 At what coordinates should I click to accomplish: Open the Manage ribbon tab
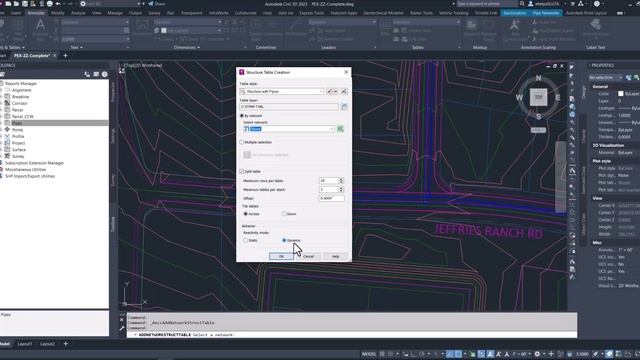pyautogui.click(x=115, y=13)
